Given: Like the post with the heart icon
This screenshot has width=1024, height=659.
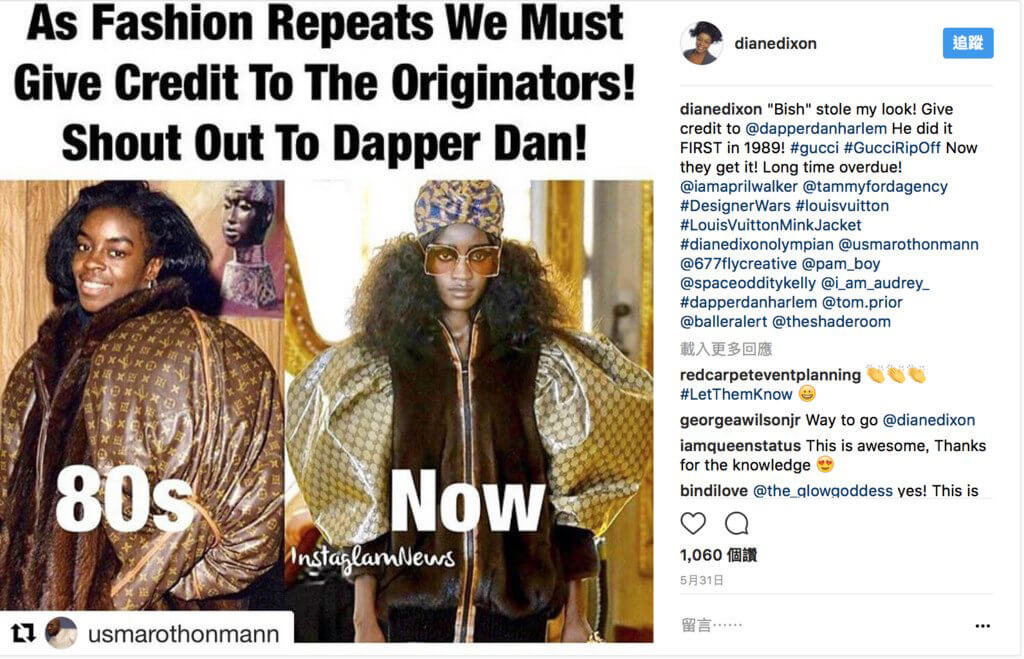Looking at the screenshot, I should point(693,523).
